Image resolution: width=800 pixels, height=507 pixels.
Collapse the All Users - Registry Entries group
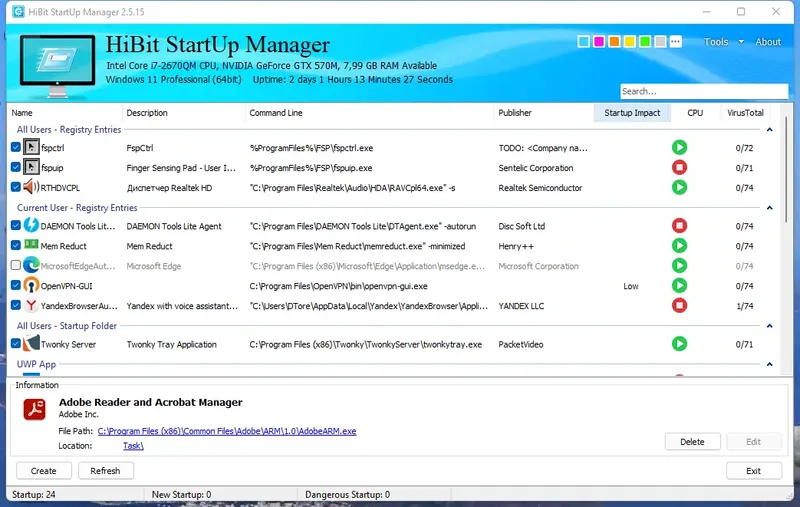[x=769, y=130]
